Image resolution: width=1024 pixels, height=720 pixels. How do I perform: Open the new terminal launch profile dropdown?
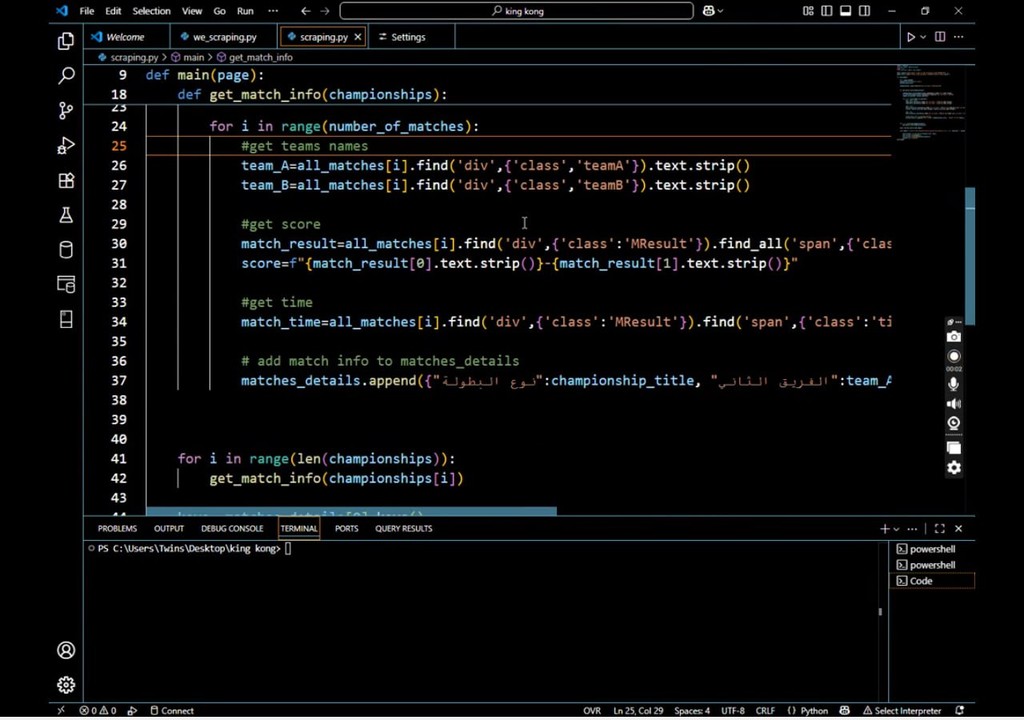896,529
